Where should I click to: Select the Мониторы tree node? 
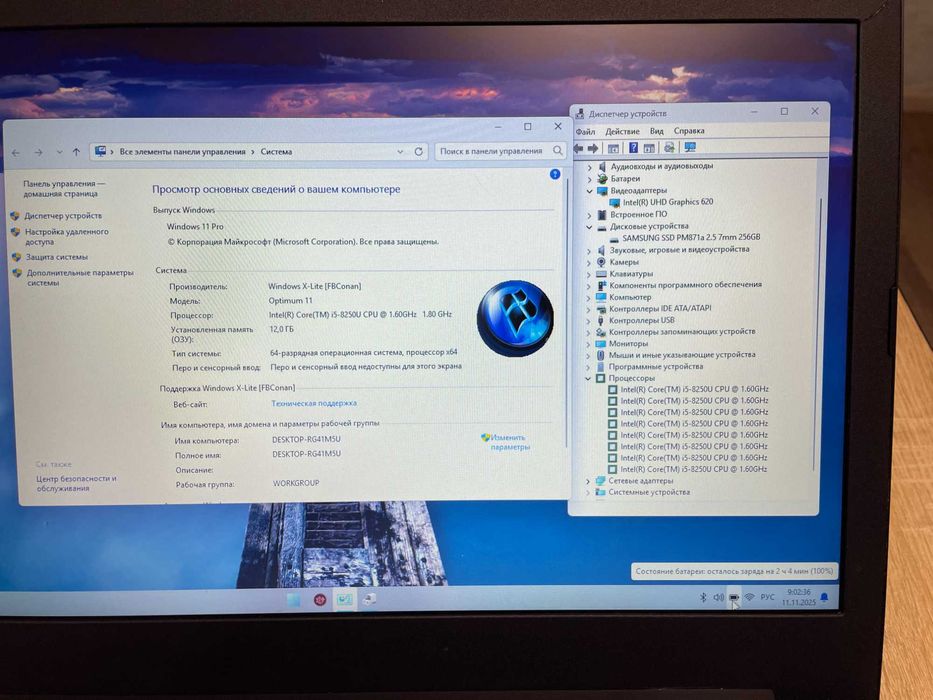pos(628,344)
